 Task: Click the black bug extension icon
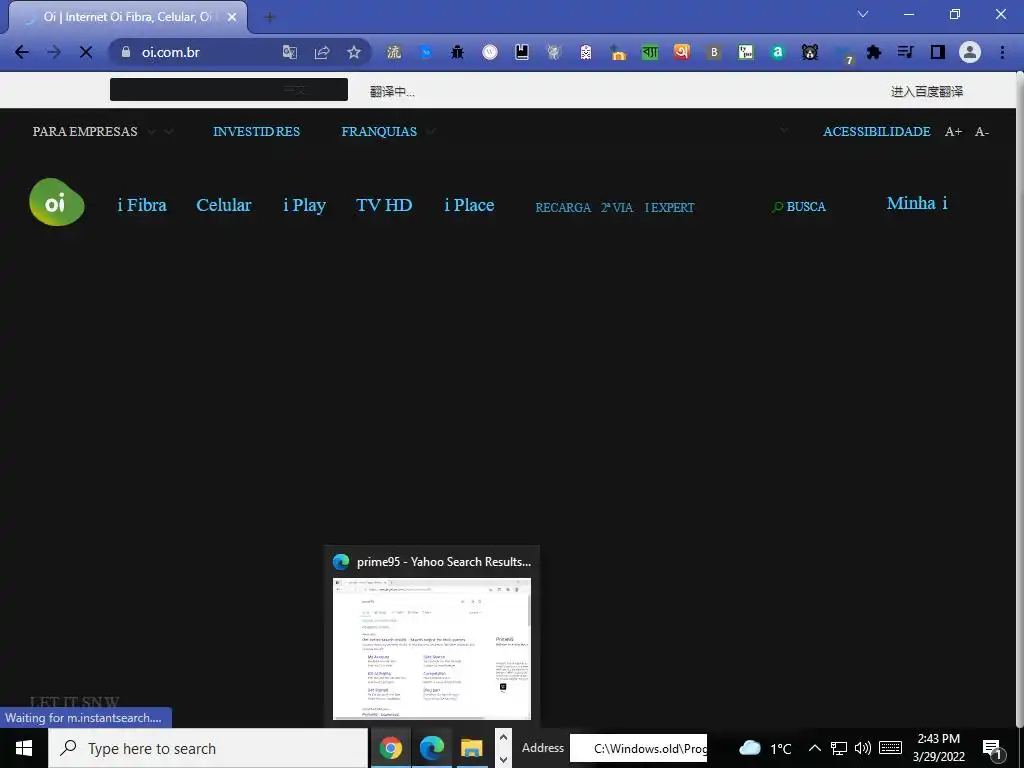pyautogui.click(x=457, y=52)
